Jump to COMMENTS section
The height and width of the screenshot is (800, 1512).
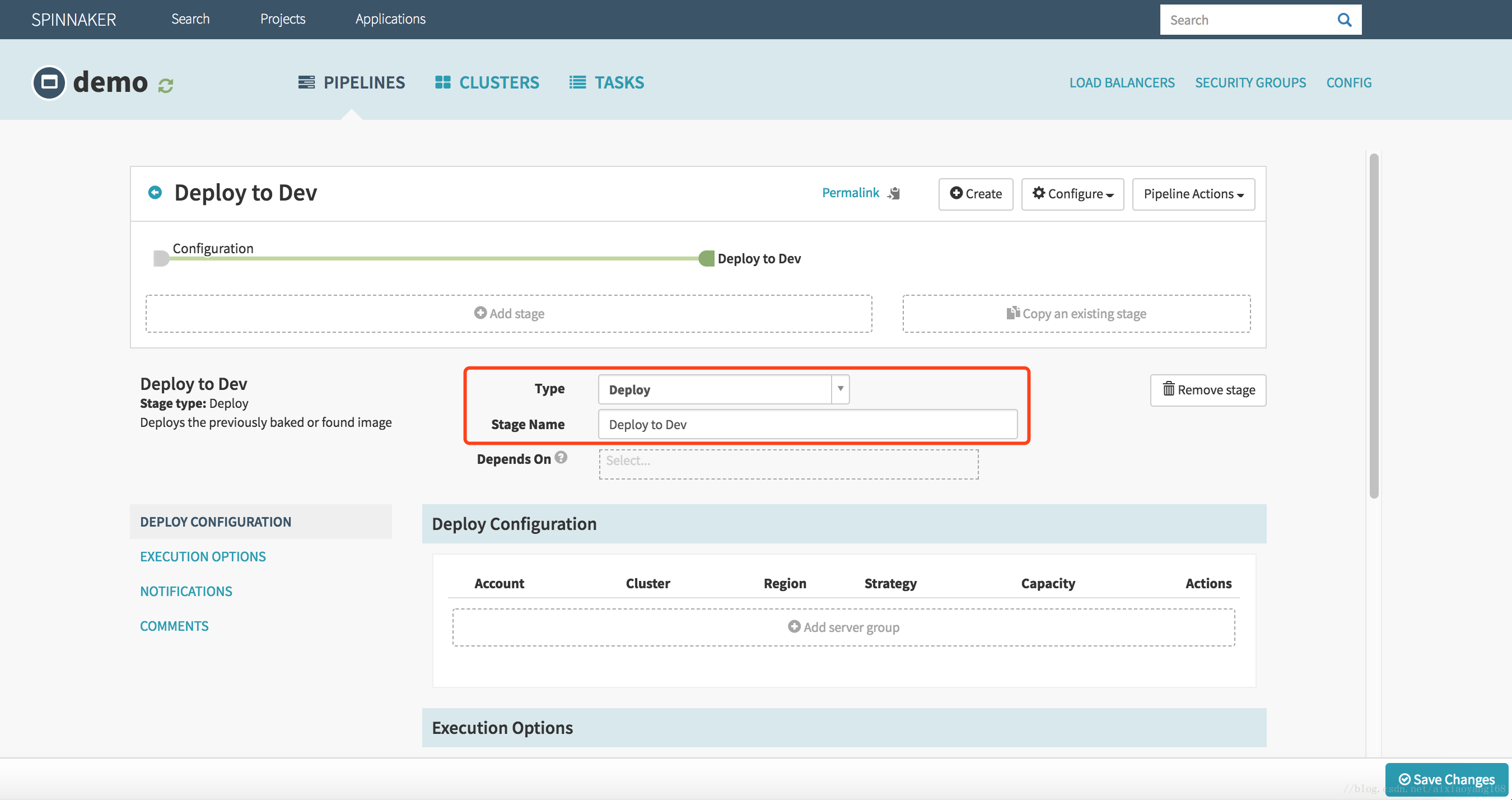point(174,626)
